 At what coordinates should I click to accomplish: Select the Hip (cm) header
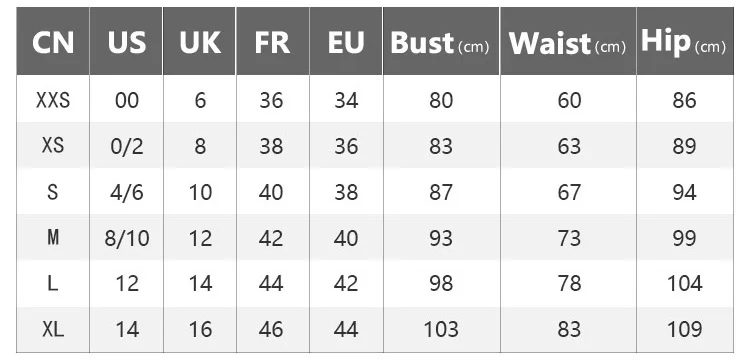tap(684, 42)
